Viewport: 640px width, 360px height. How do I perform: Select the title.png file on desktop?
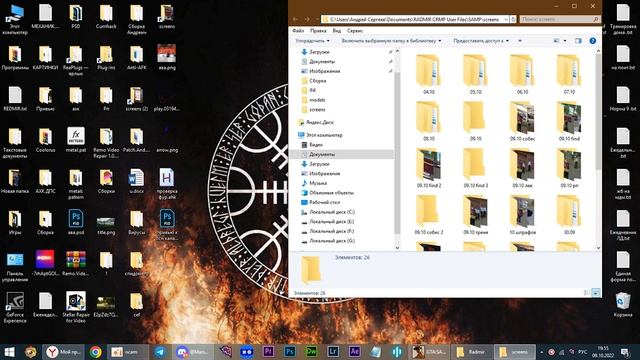106,225
